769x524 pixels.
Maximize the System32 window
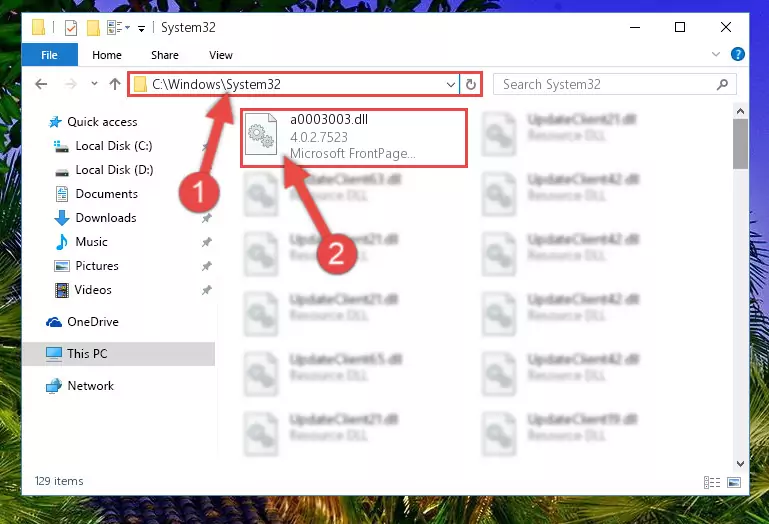(680, 27)
